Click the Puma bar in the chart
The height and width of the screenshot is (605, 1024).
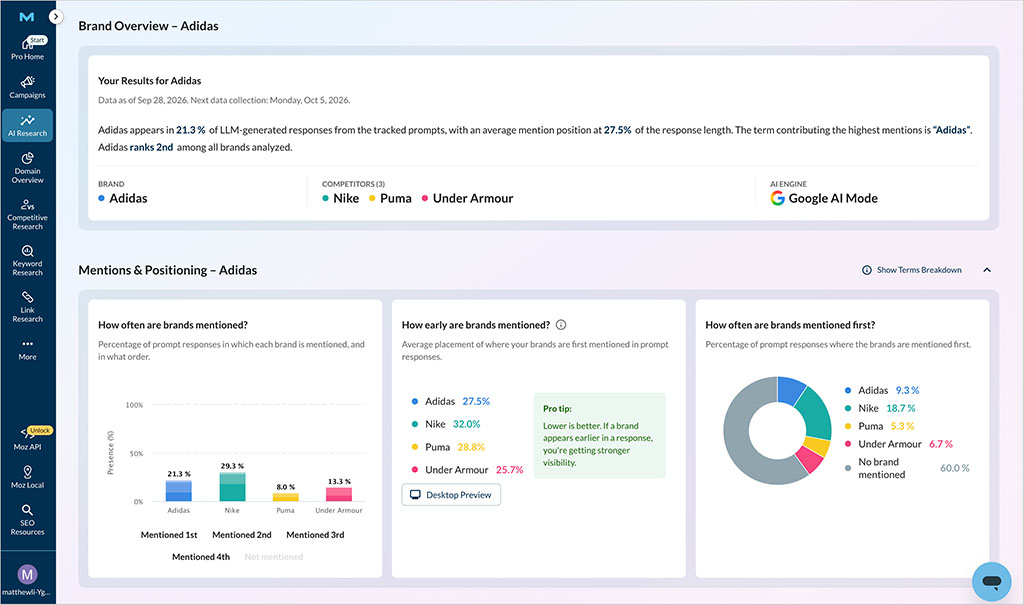285,497
